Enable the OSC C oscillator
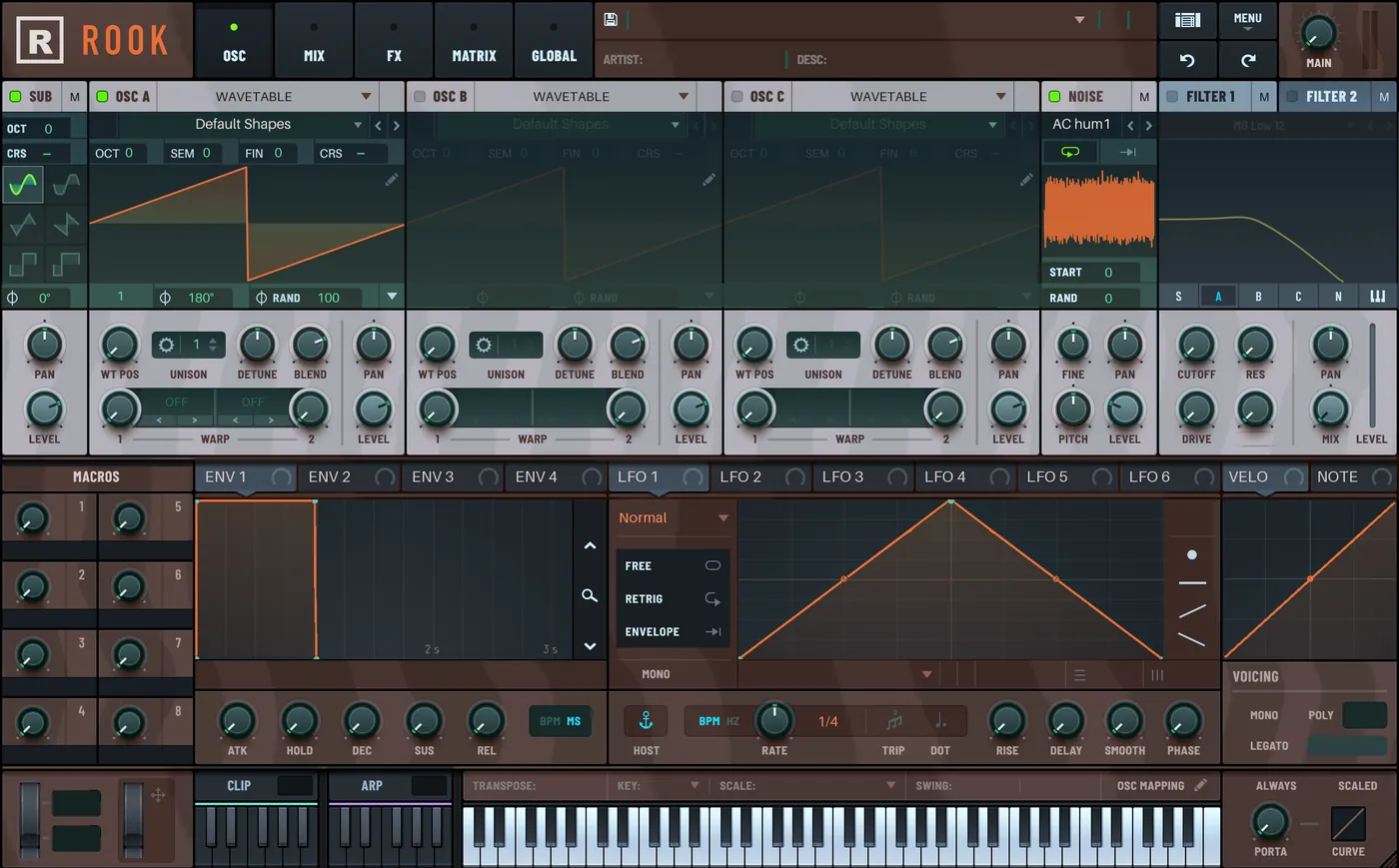1399x868 pixels. coord(736,97)
